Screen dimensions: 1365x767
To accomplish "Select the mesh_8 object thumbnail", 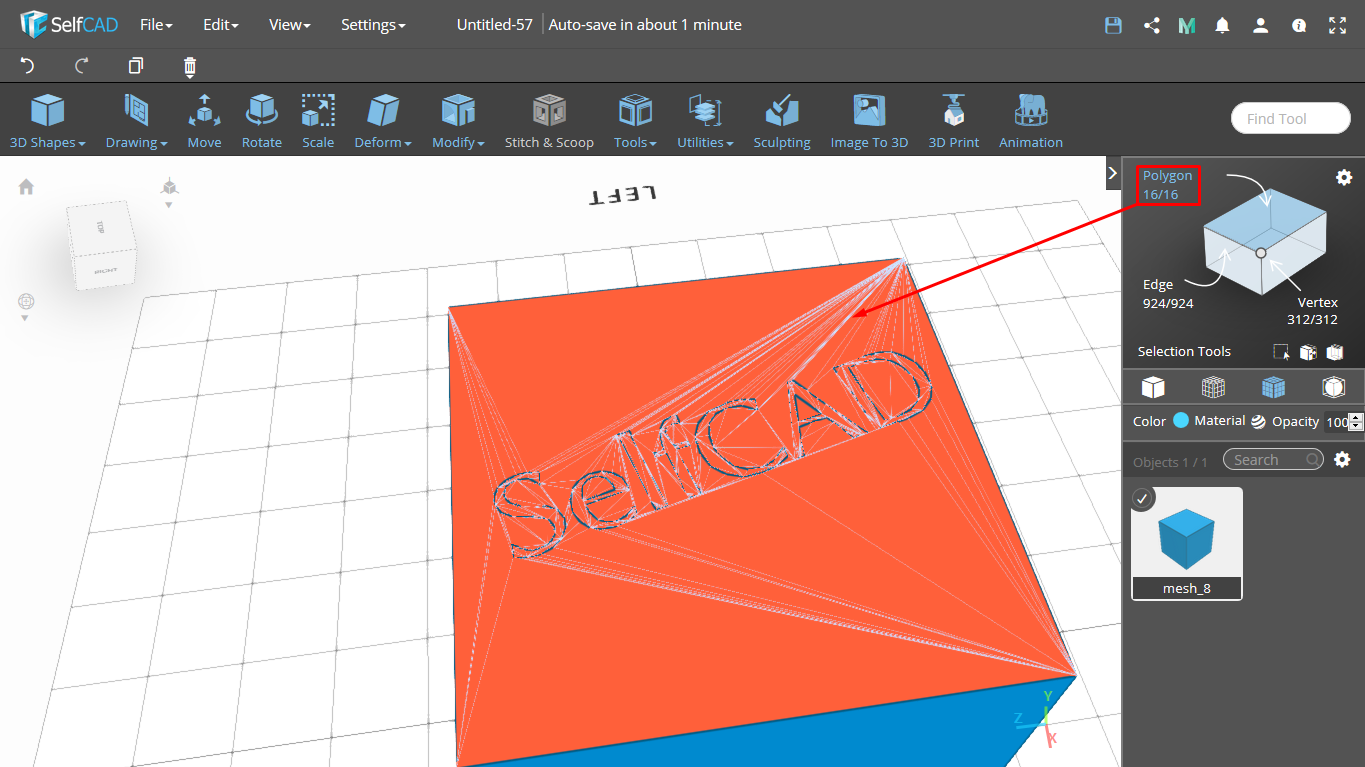I will [1187, 543].
